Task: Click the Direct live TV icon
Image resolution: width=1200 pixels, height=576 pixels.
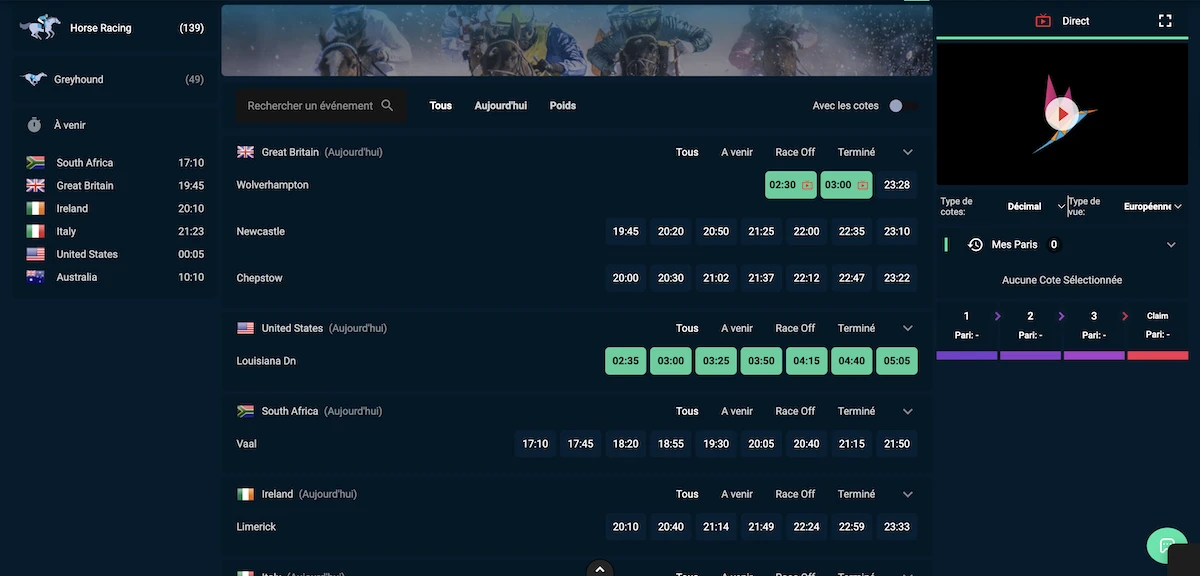Action: 1043,21
